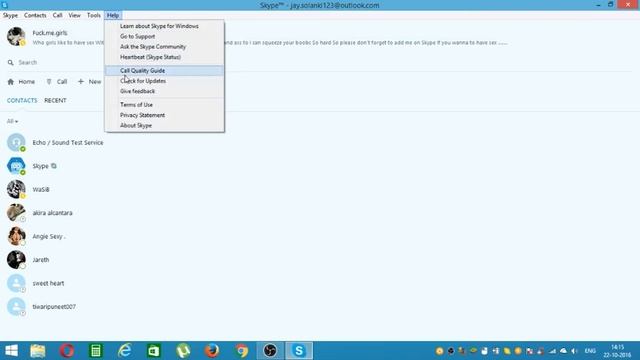
Task: Open Internet Explorer from taskbar
Action: [124, 351]
